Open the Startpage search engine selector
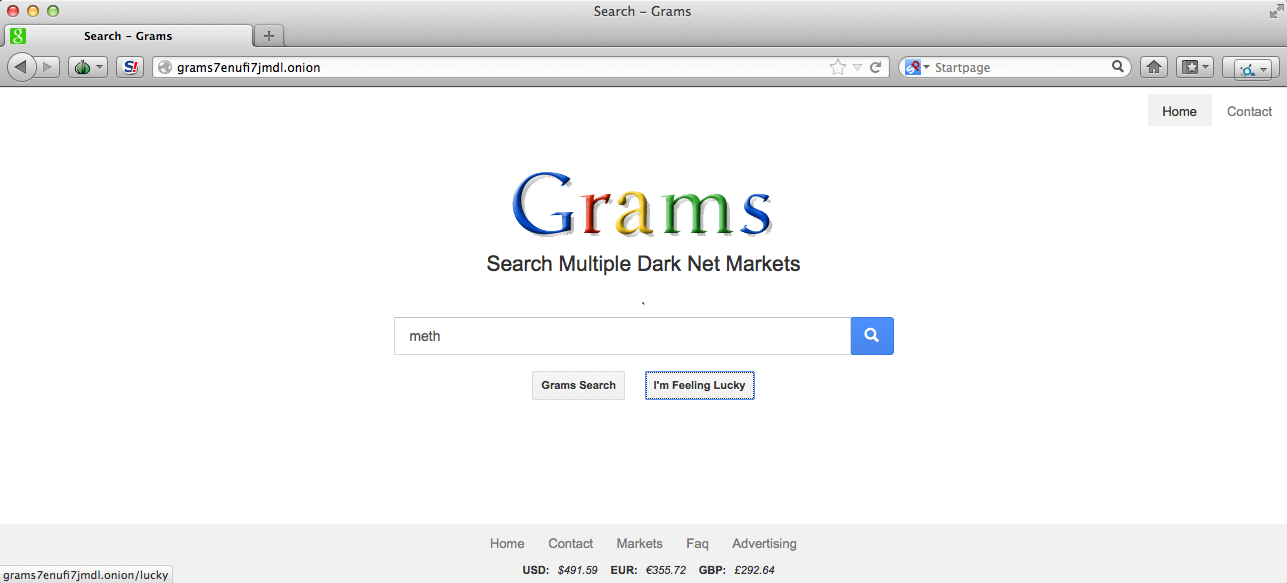 [917, 67]
